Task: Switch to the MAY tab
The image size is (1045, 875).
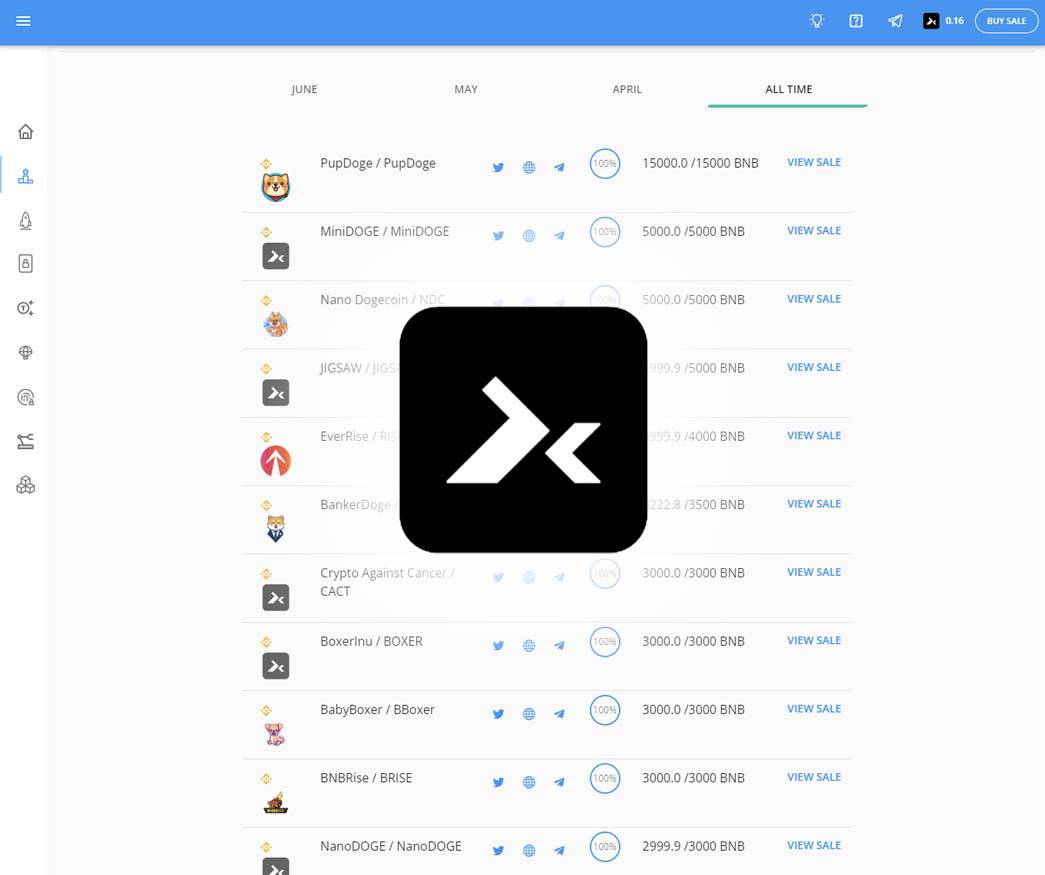Action: pos(466,89)
